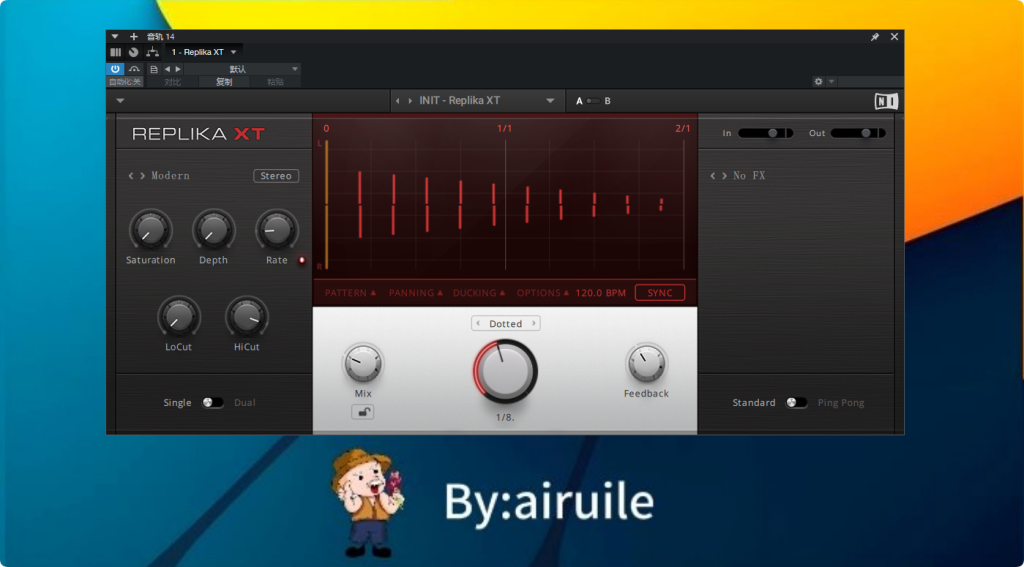
Task: Toggle the SYNC button
Action: [660, 293]
